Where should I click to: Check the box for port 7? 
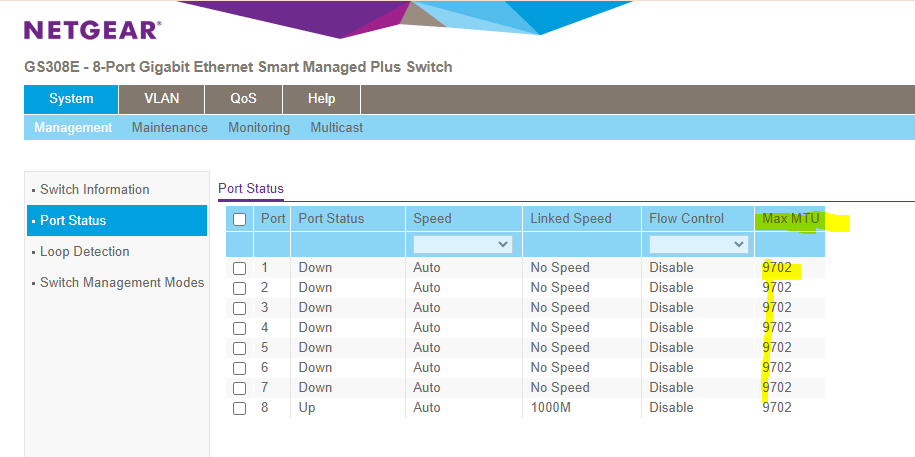tap(239, 388)
